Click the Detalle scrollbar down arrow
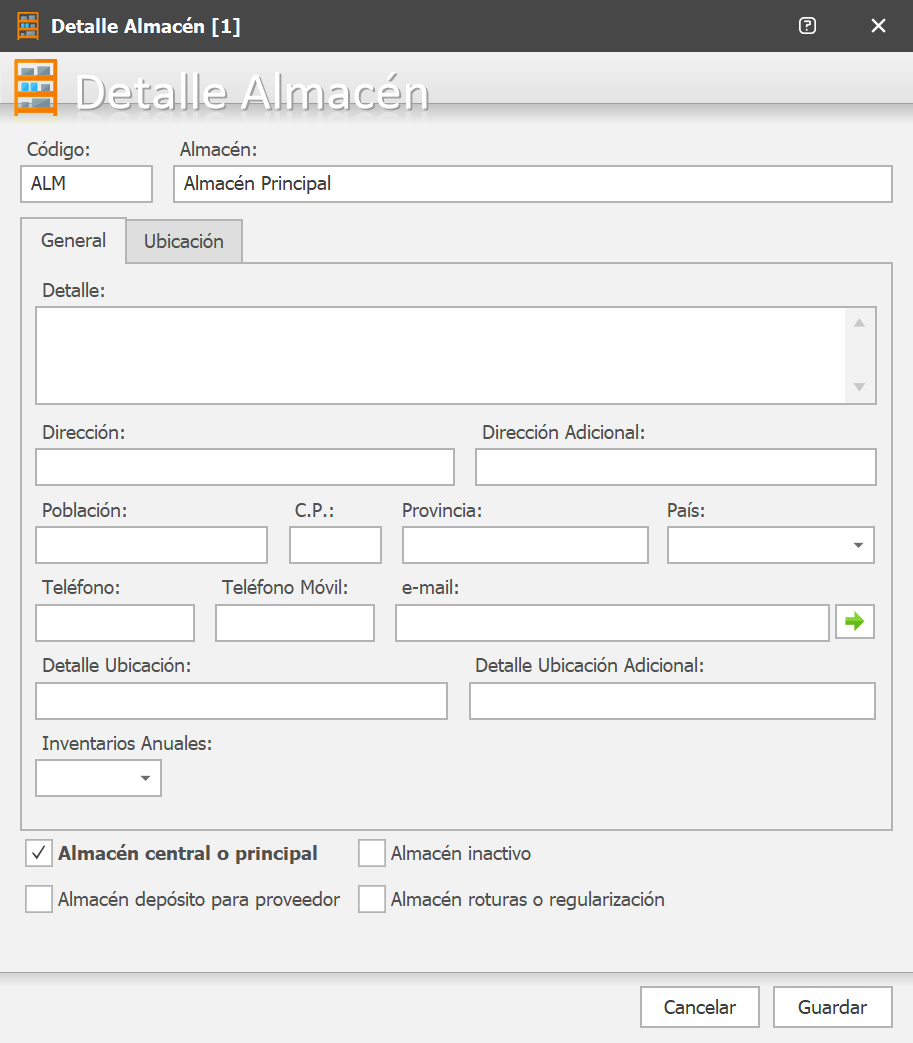Image resolution: width=913 pixels, height=1043 pixels. 860,386
